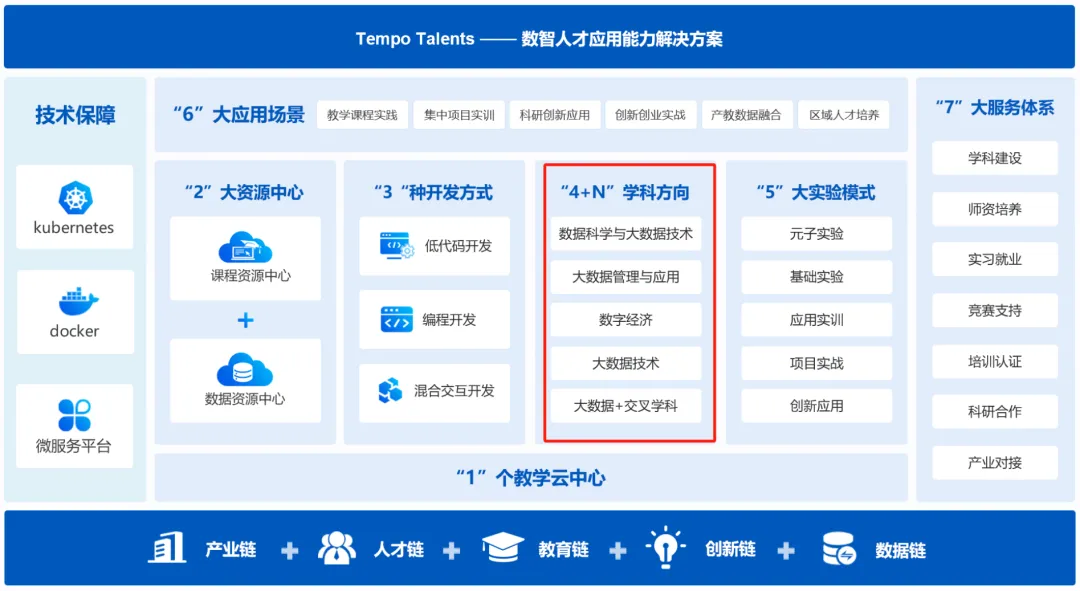The image size is (1080, 591).
Task: Click the kubernetes label text
Action: pyautogui.click(x=74, y=228)
